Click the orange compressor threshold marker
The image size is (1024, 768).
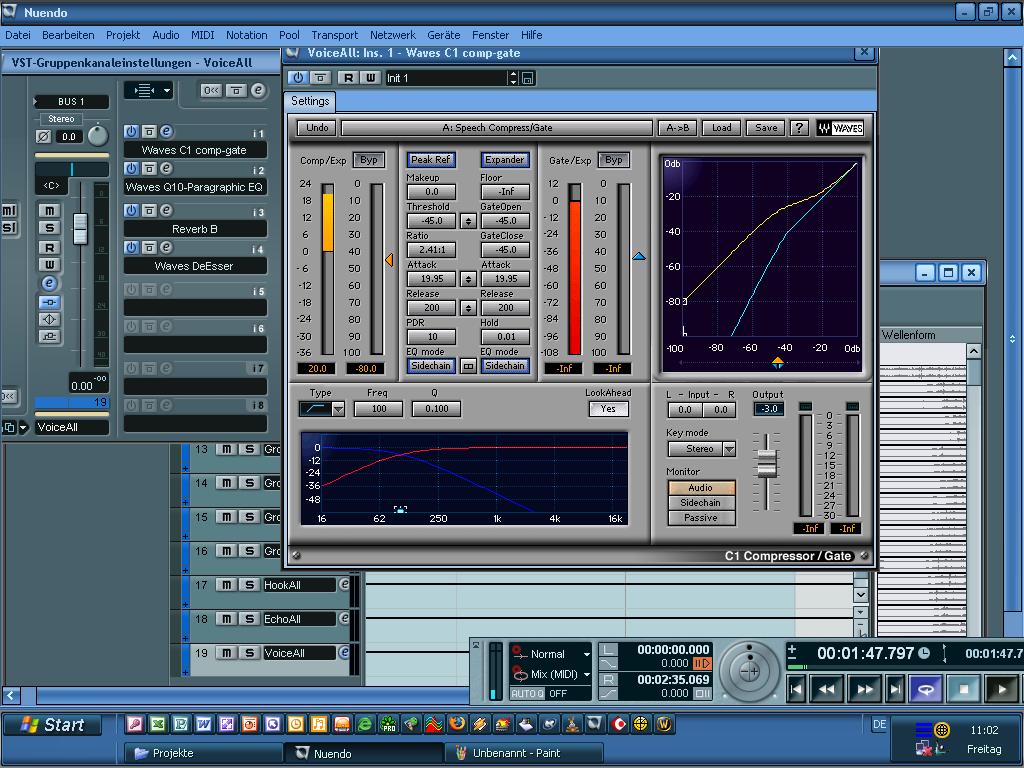click(389, 260)
